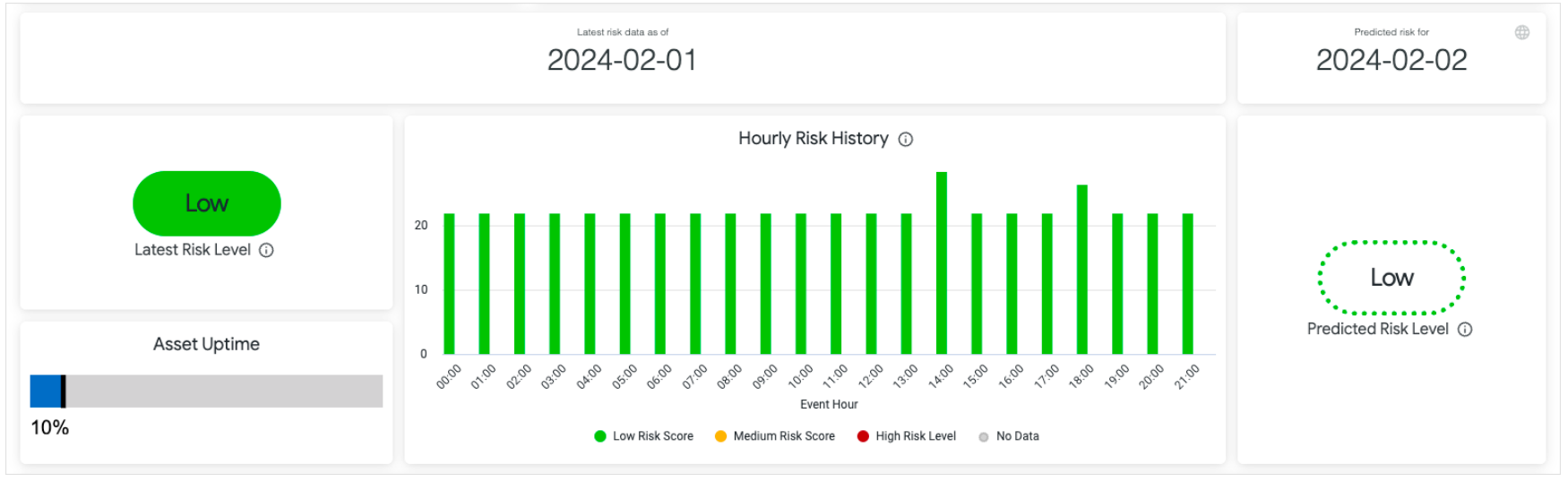Select the 09:00 hourly risk bar
The height and width of the screenshot is (482, 1568).
pyautogui.click(x=765, y=283)
